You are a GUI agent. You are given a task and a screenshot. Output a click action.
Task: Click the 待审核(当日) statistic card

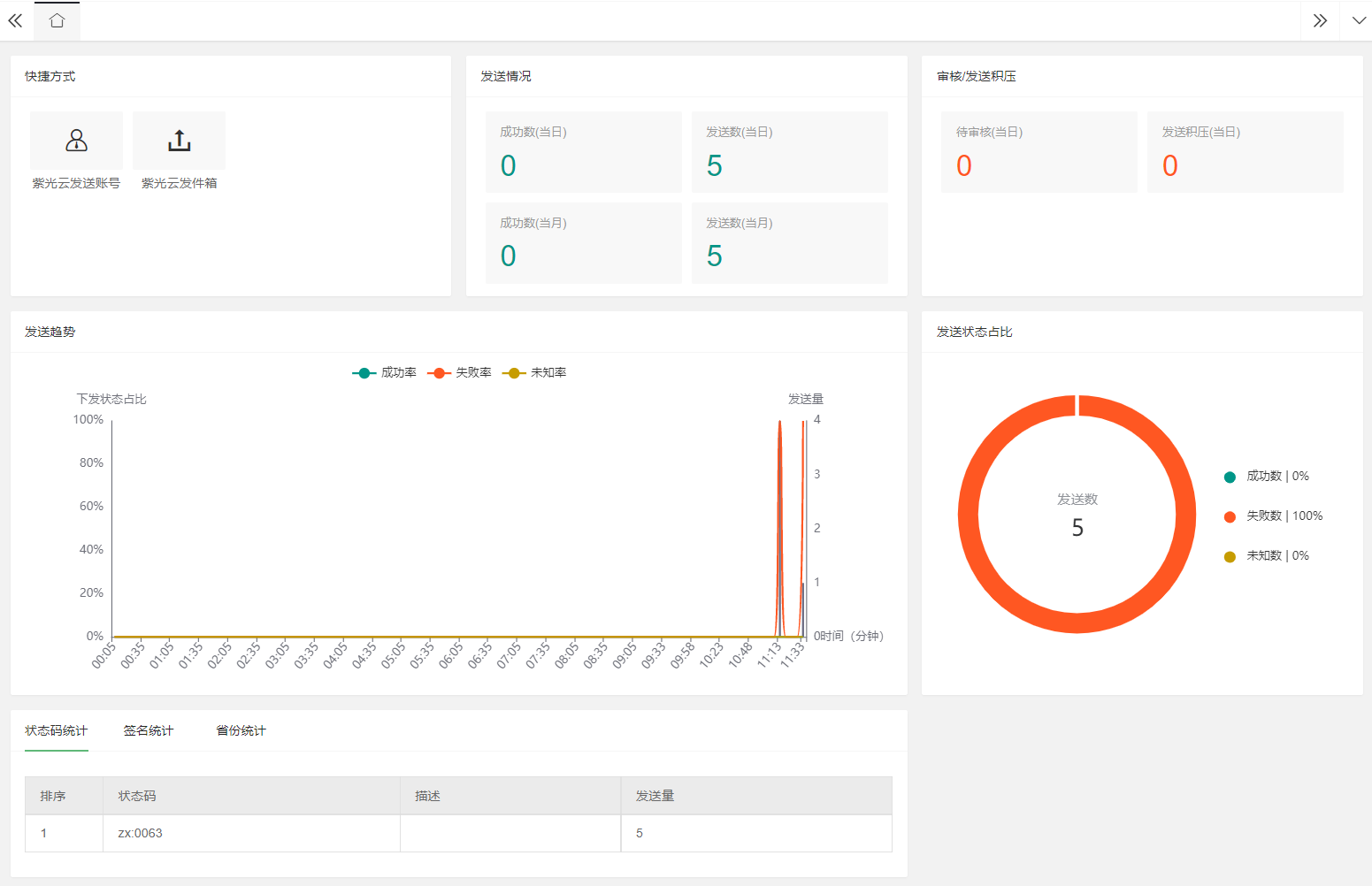coord(1039,152)
